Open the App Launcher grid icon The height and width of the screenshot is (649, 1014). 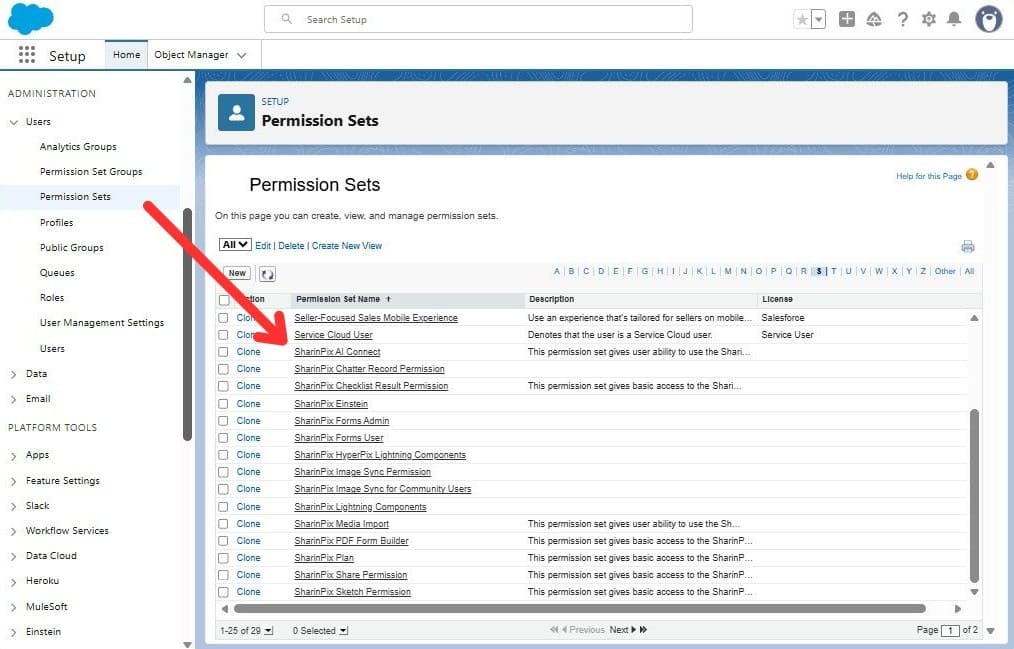coord(27,54)
